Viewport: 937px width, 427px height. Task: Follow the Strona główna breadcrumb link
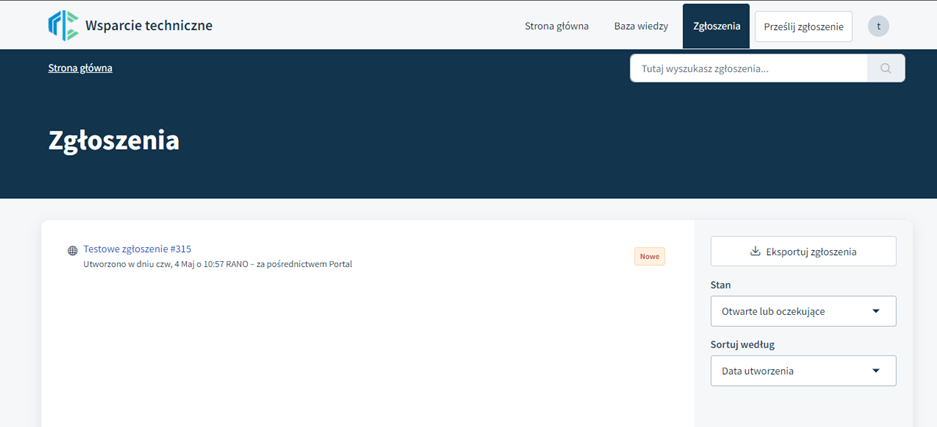(80, 68)
